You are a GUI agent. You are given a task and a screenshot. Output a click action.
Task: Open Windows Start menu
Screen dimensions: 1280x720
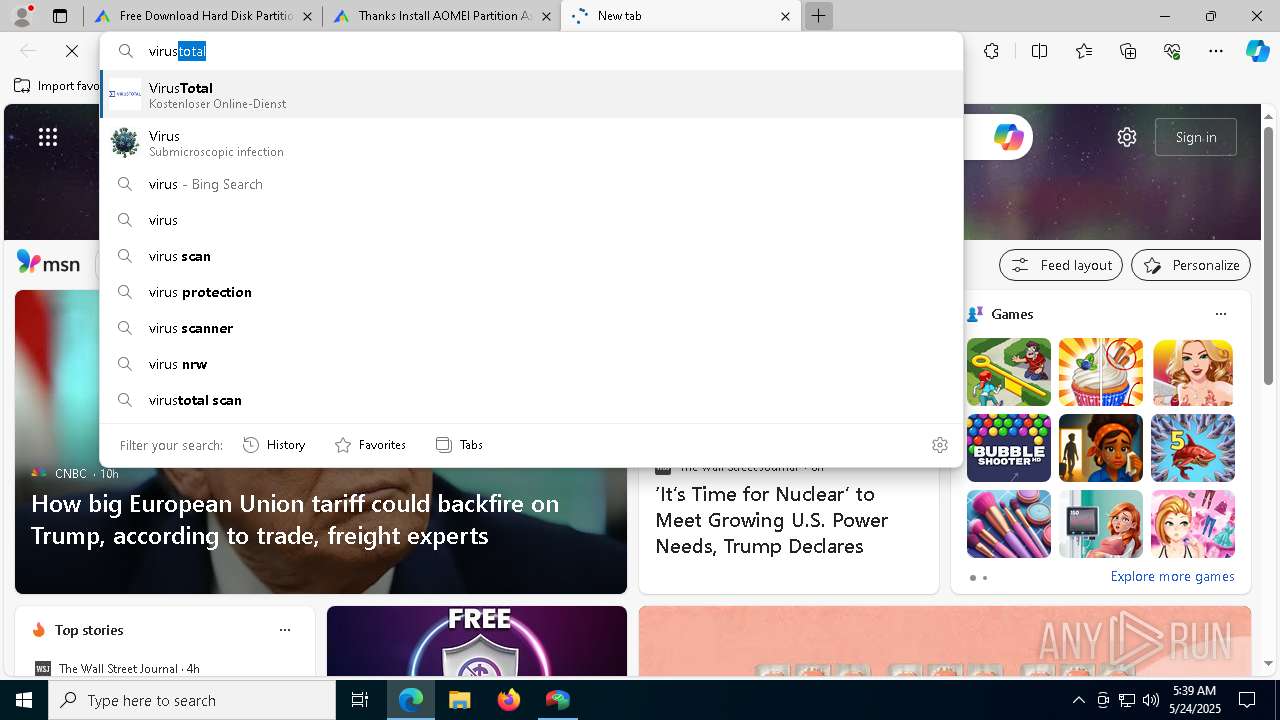pyautogui.click(x=24, y=700)
